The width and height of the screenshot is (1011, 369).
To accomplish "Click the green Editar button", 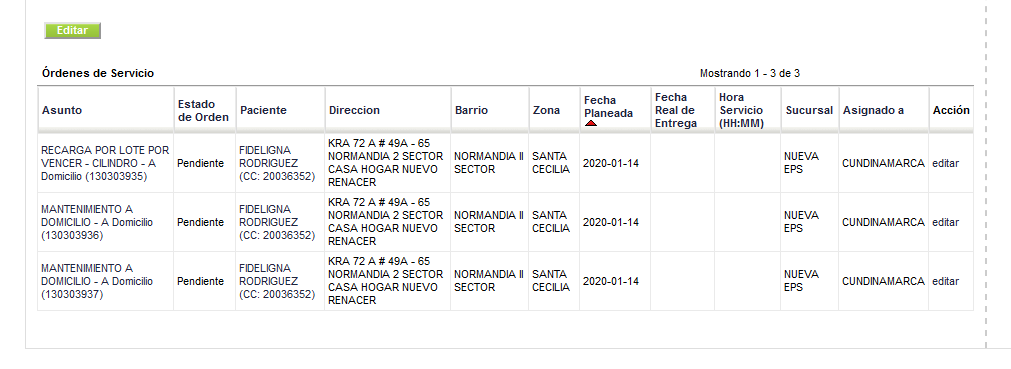I will click(x=72, y=30).
